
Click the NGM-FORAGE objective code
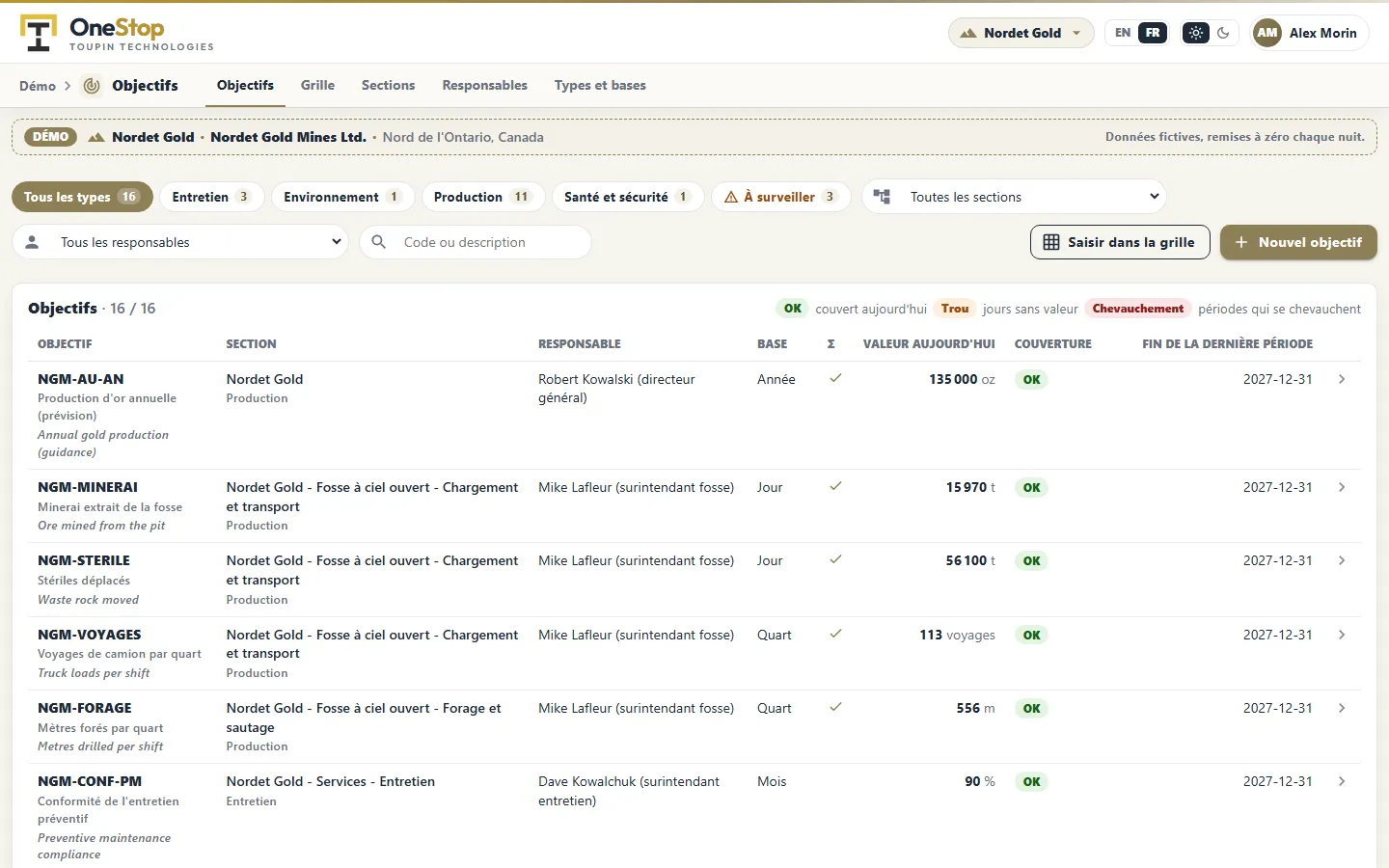pos(85,708)
